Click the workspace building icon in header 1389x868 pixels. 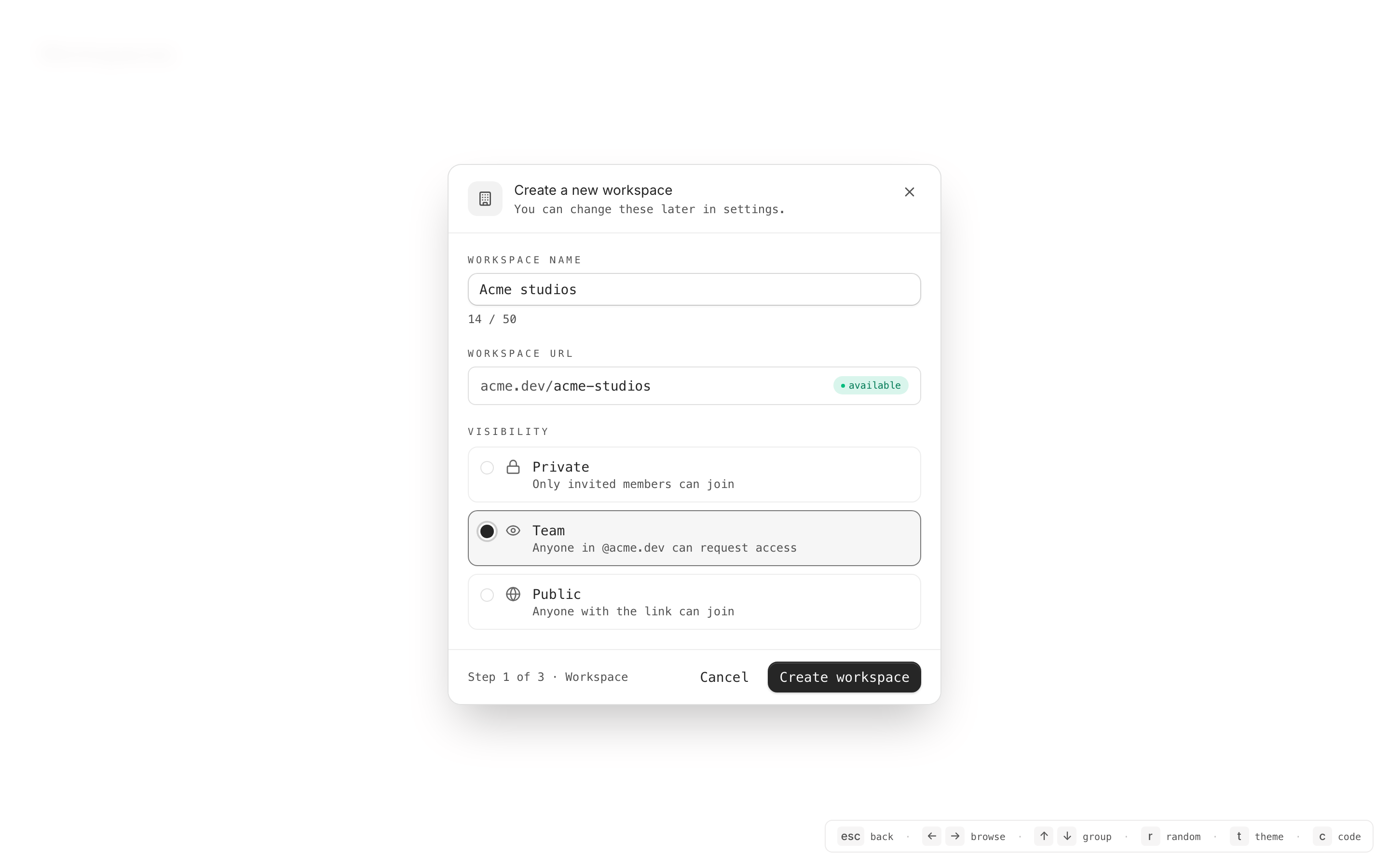pyautogui.click(x=485, y=199)
